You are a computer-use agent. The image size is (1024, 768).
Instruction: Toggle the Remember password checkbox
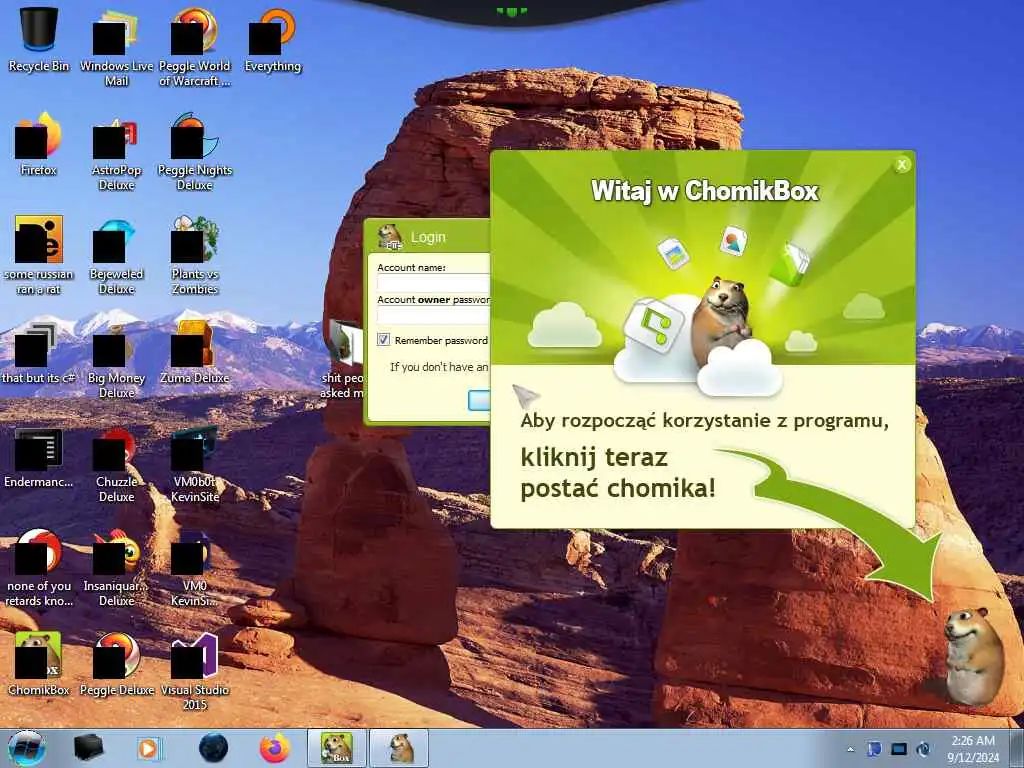pos(383,340)
